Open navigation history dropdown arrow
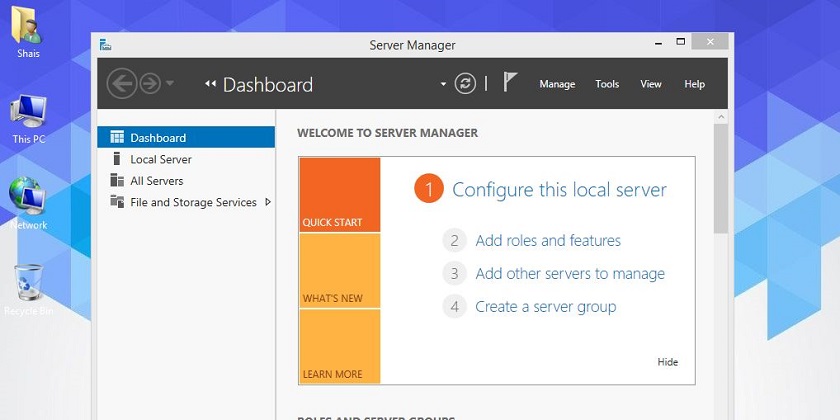 tap(170, 84)
